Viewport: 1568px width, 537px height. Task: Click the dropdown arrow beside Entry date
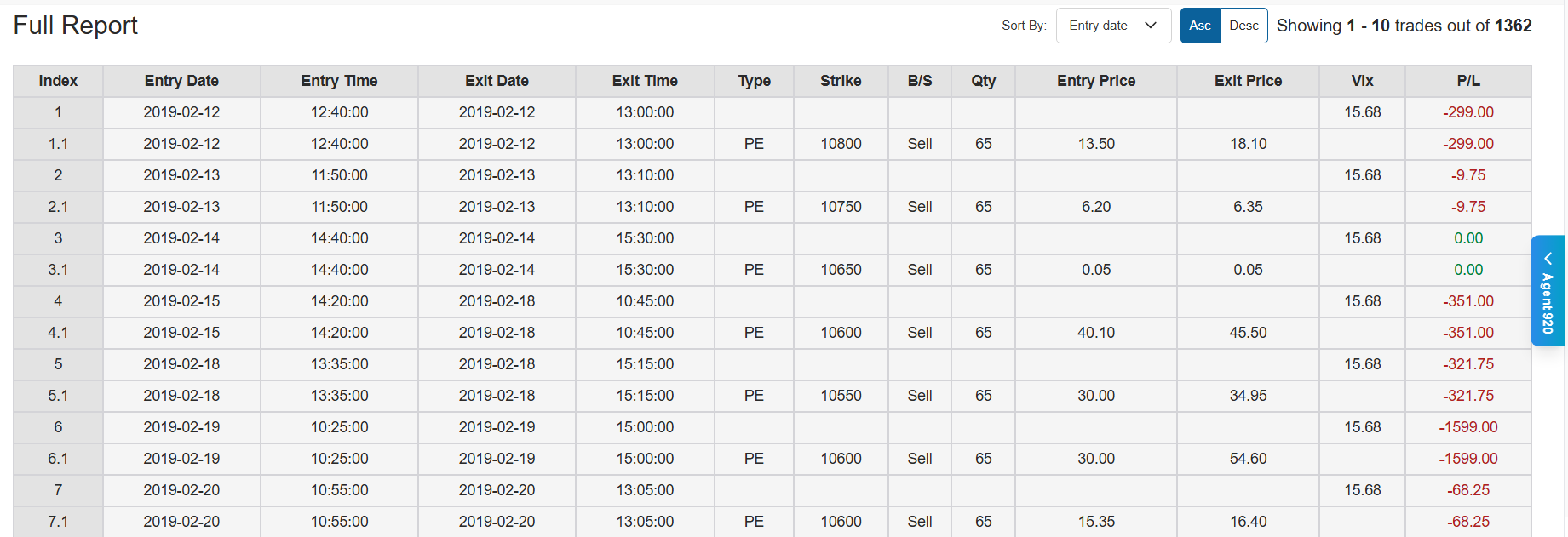pos(1151,26)
